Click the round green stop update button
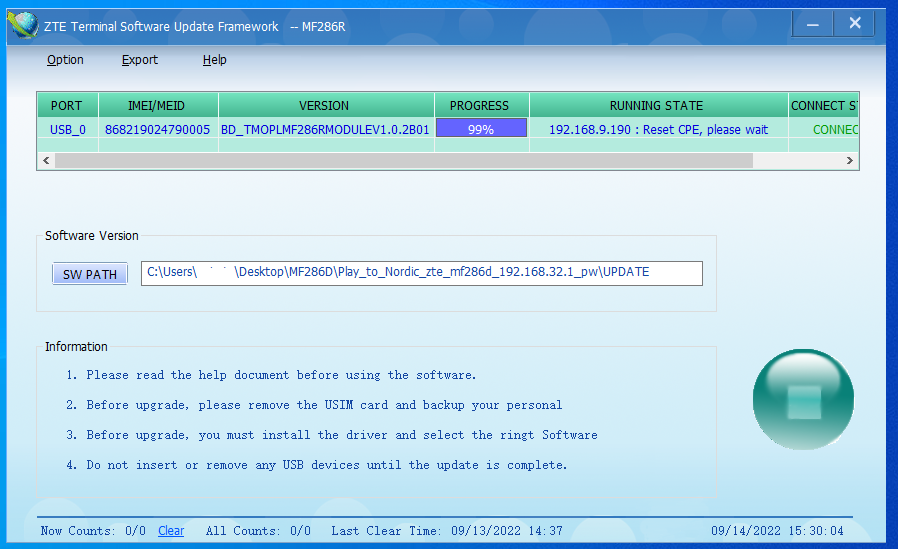Screen dimensions: 898x549 click(803, 400)
